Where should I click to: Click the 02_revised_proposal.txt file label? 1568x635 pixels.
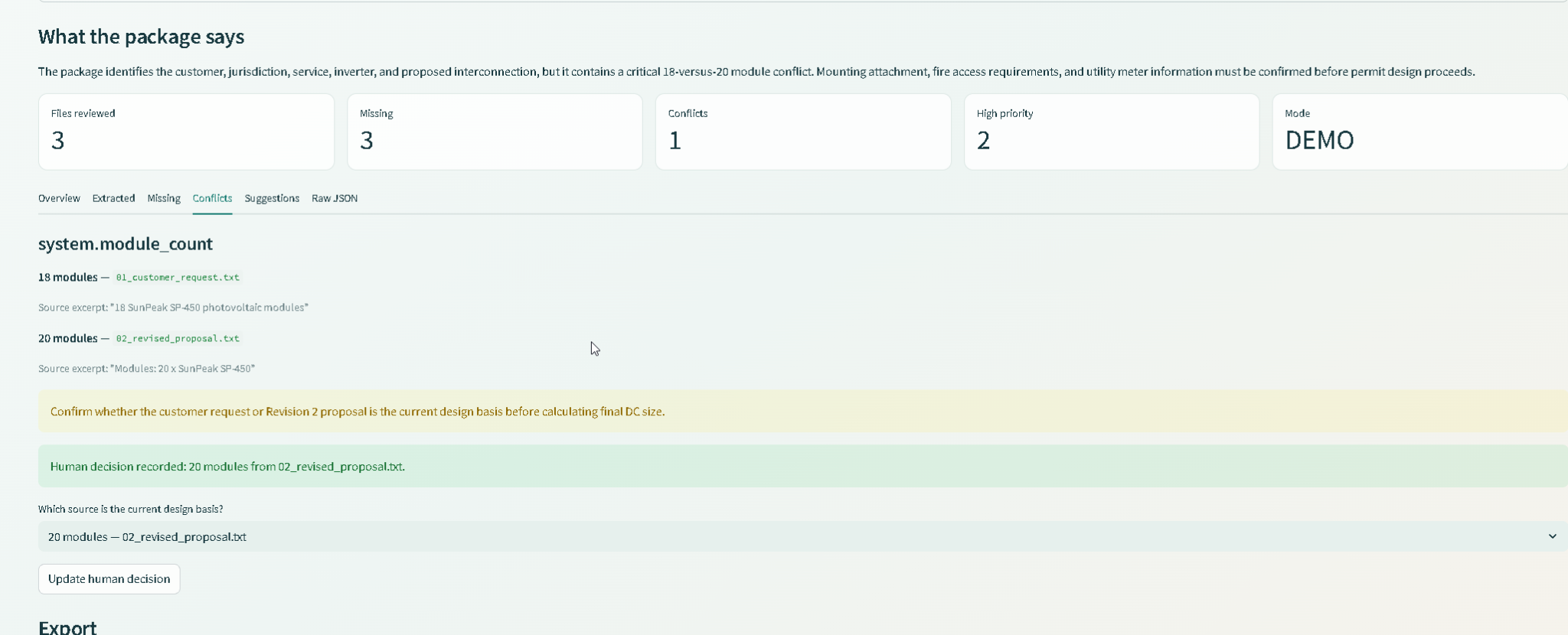pyautogui.click(x=178, y=338)
